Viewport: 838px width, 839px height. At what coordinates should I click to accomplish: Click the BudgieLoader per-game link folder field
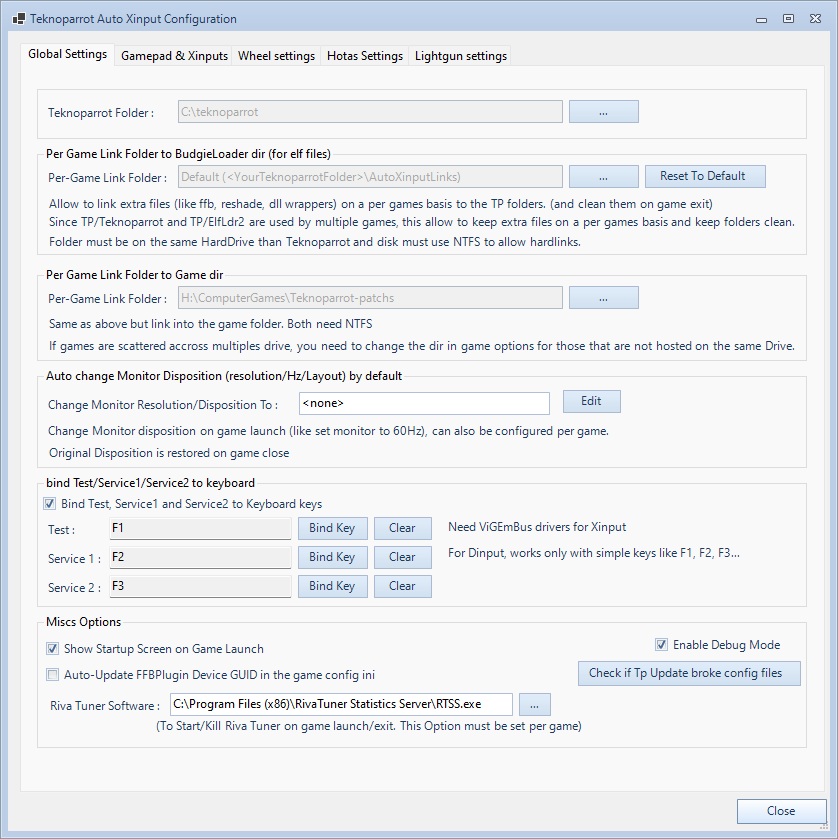[x=370, y=177]
